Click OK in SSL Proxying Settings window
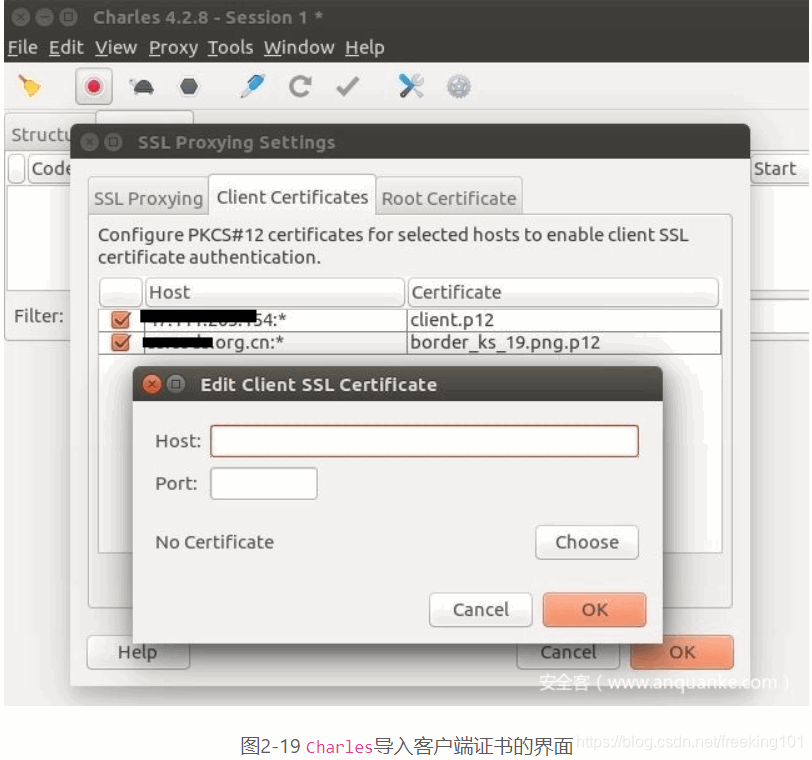812x760 pixels. click(x=682, y=652)
